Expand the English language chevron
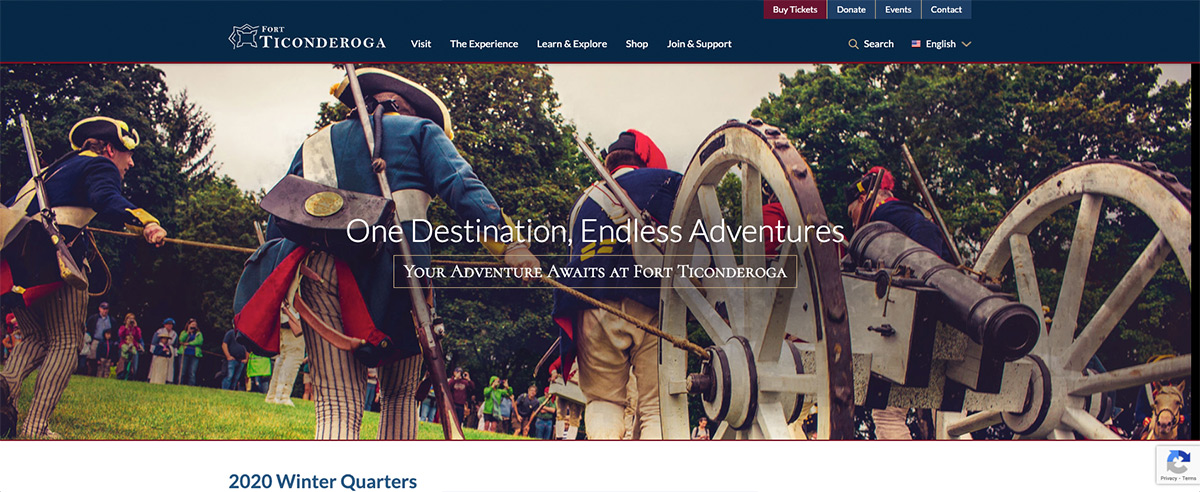This screenshot has width=1200, height=492. [x=966, y=44]
